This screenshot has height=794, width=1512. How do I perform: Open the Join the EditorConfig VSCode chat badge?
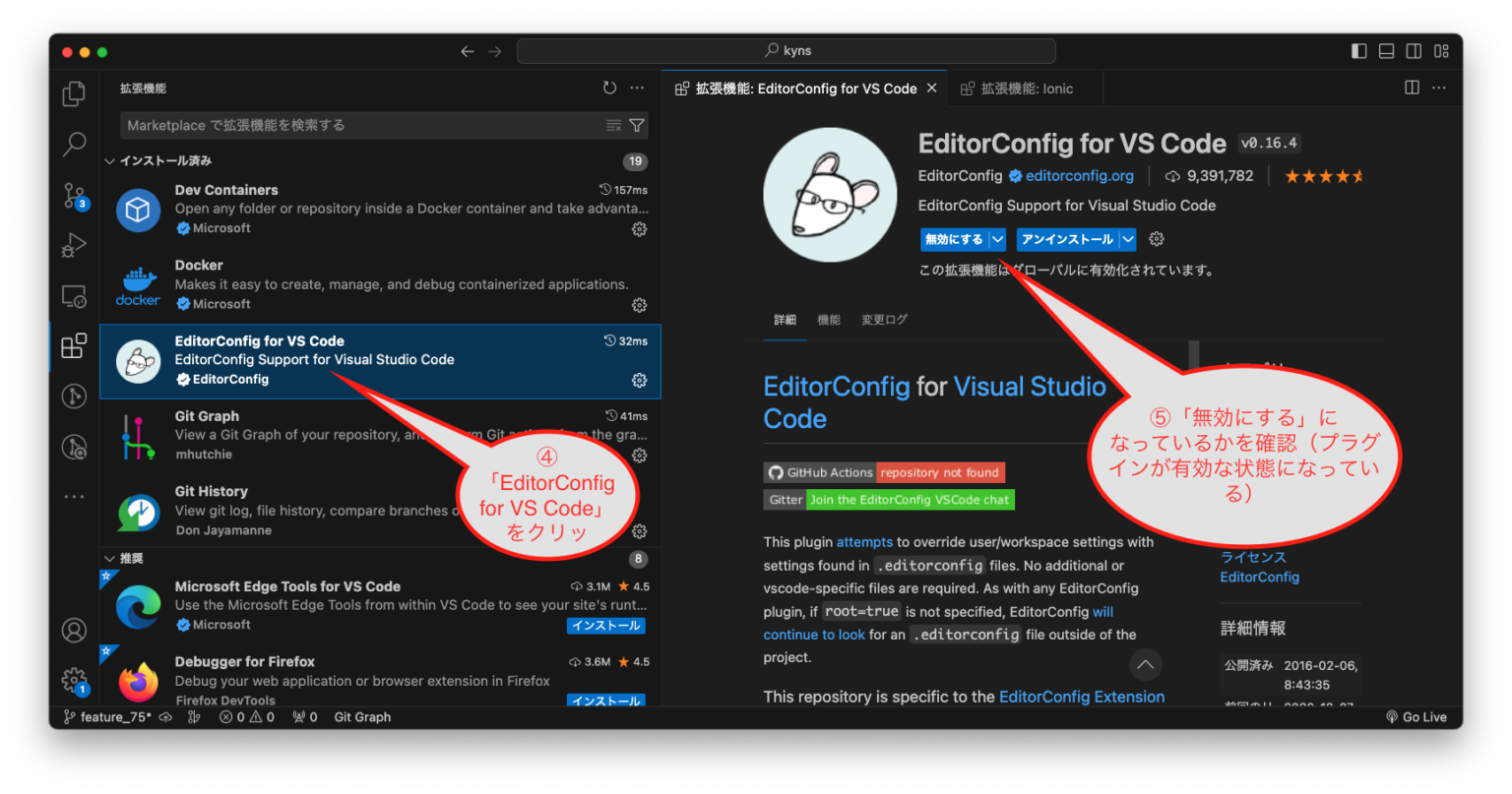888,500
